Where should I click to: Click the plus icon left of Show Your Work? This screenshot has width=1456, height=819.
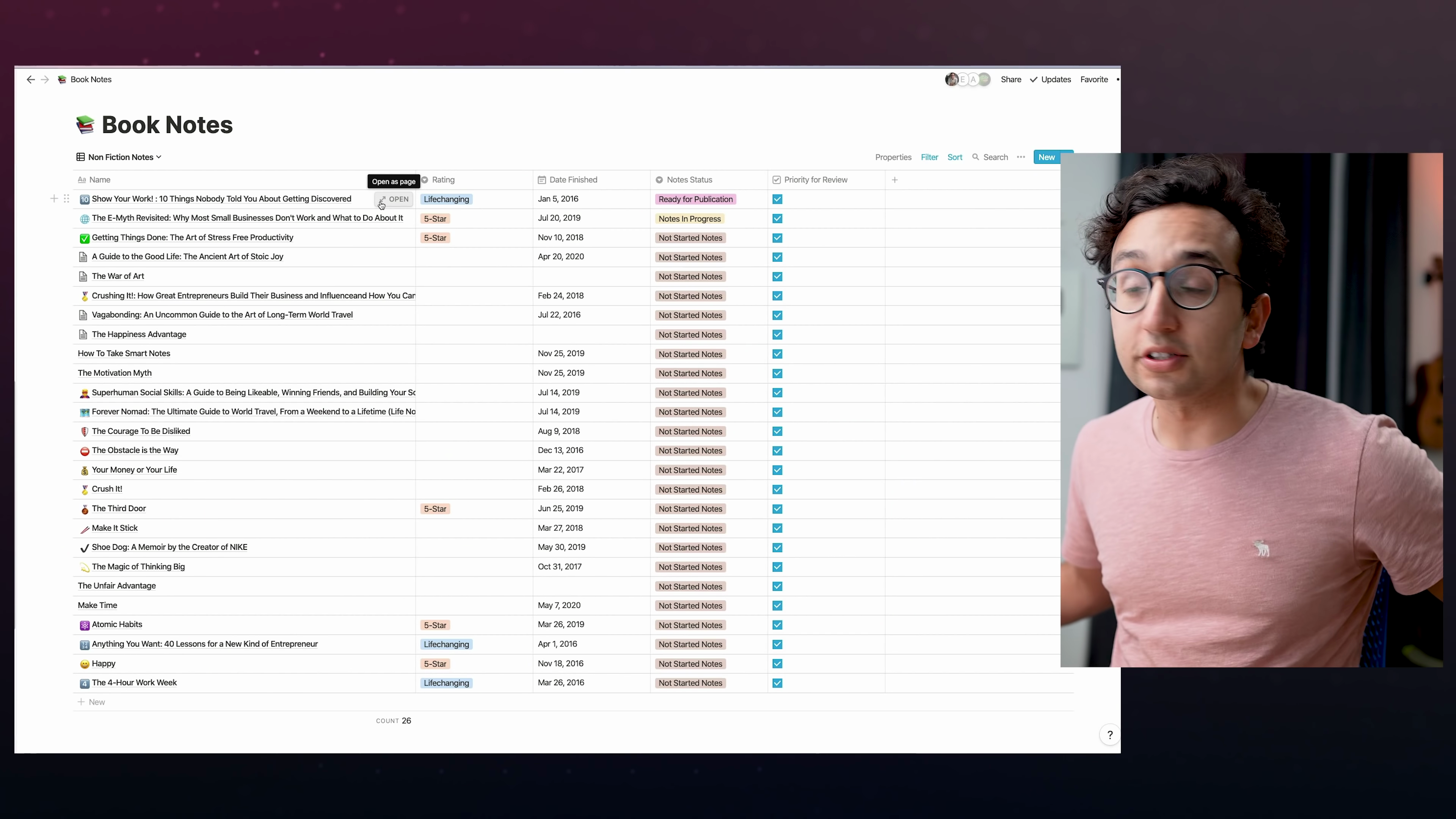point(54,199)
